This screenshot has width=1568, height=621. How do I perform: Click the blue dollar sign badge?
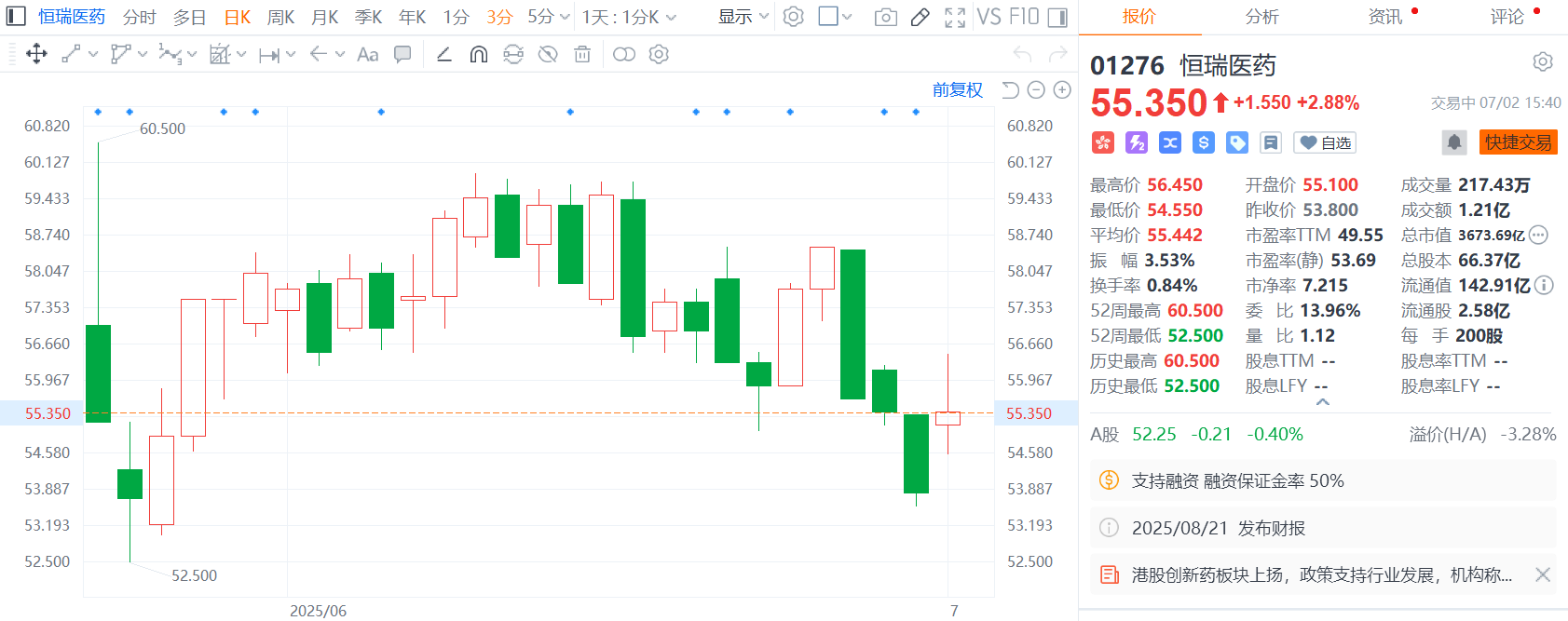(1203, 142)
